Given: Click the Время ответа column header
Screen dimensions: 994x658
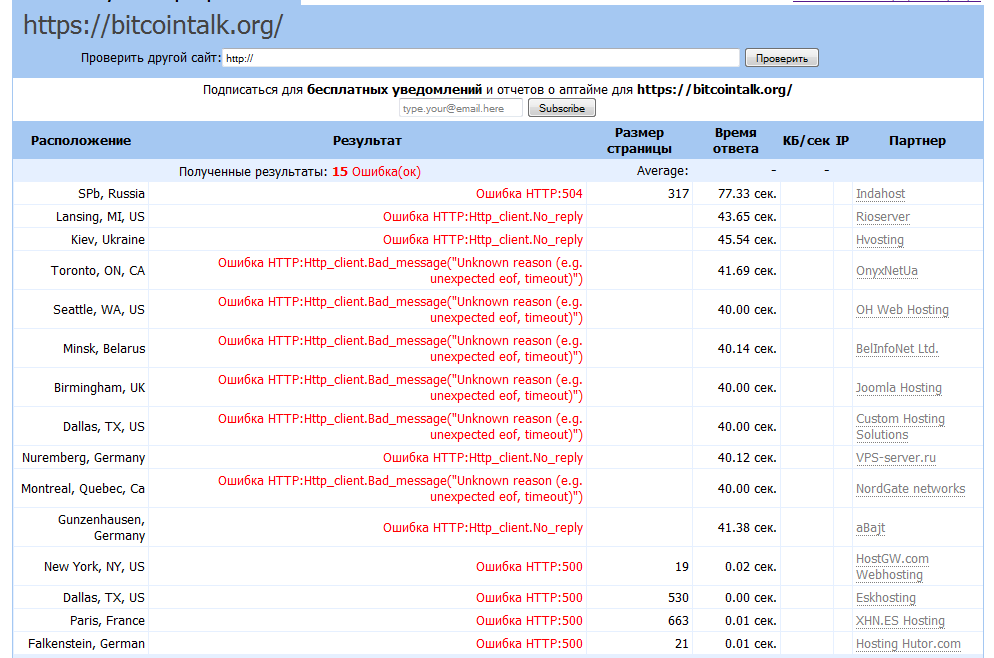Looking at the screenshot, I should (735, 141).
